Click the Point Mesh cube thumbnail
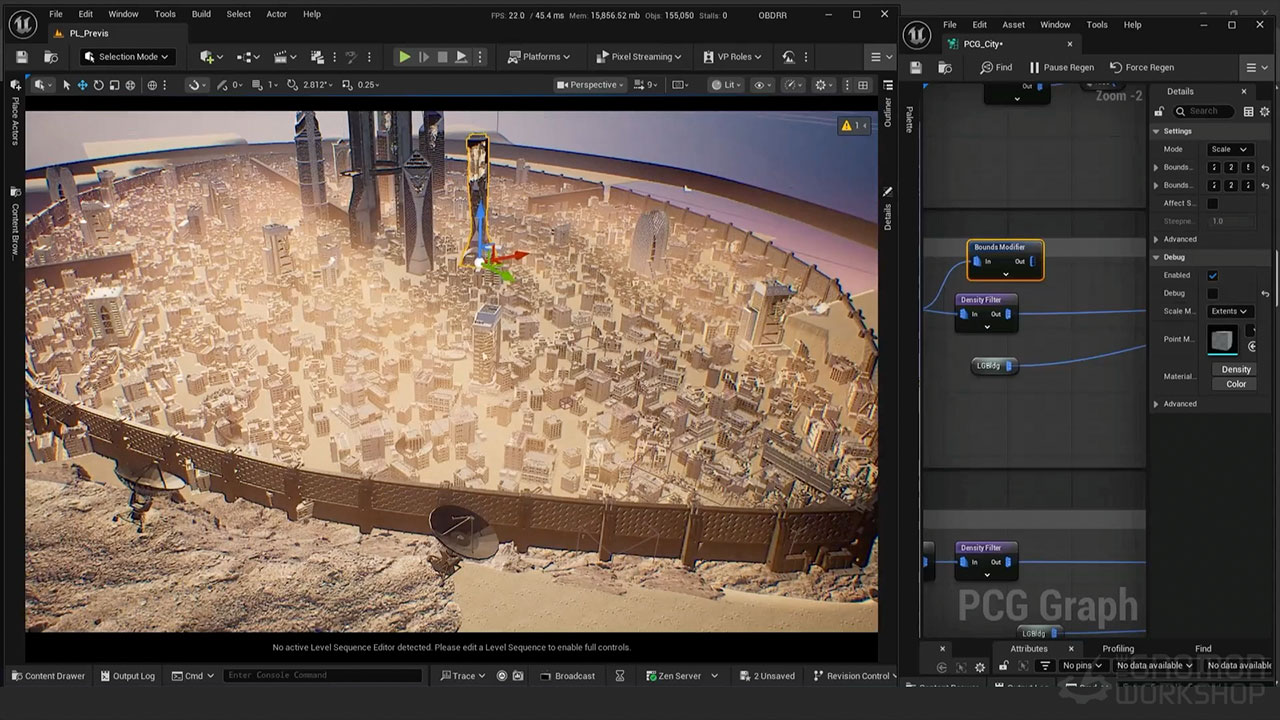Viewport: 1280px width, 720px height. click(1222, 340)
